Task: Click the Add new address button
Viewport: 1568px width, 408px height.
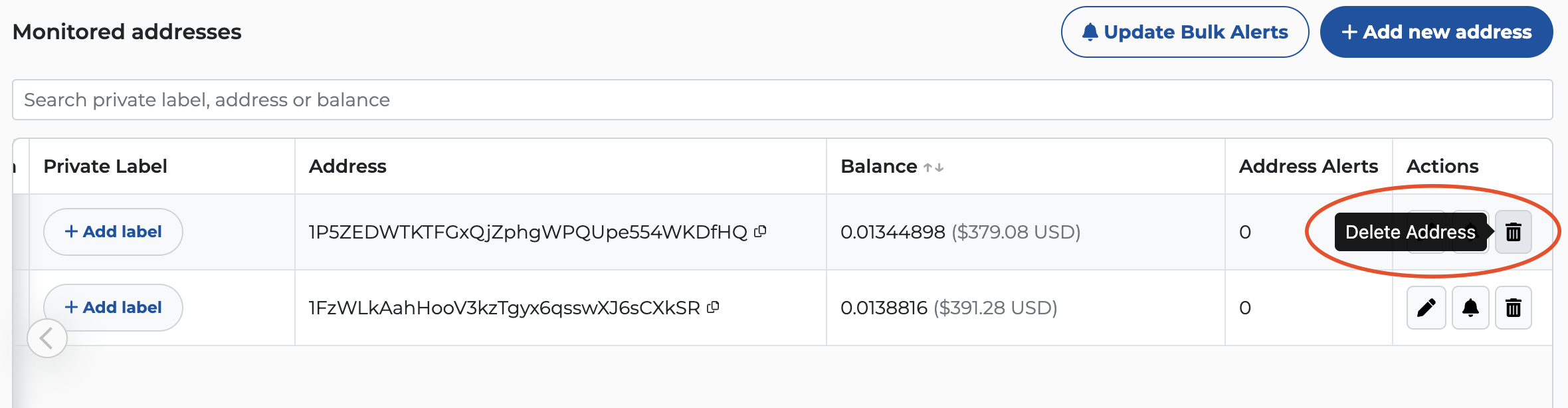Action: pos(1435,31)
